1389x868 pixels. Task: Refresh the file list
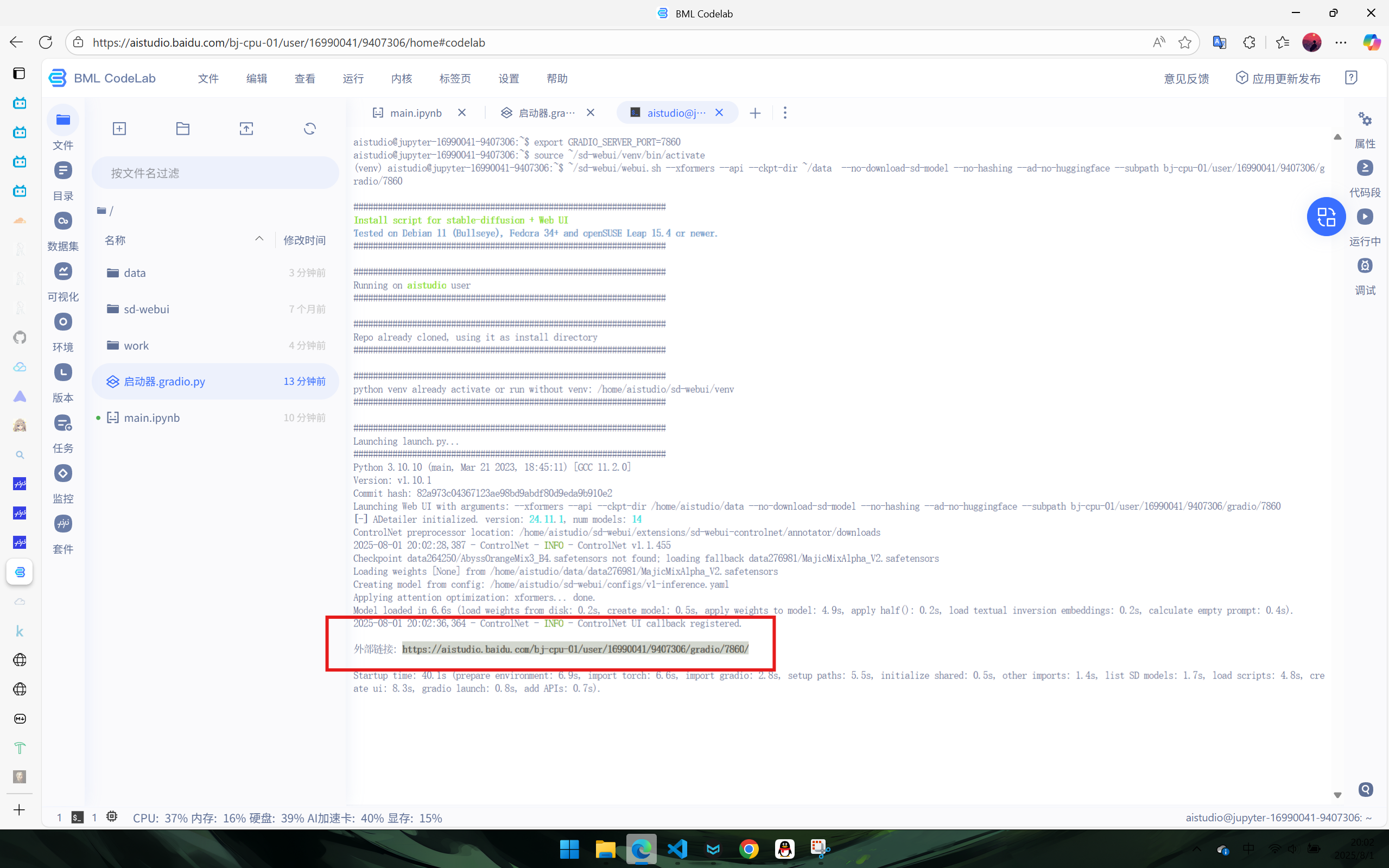click(309, 129)
